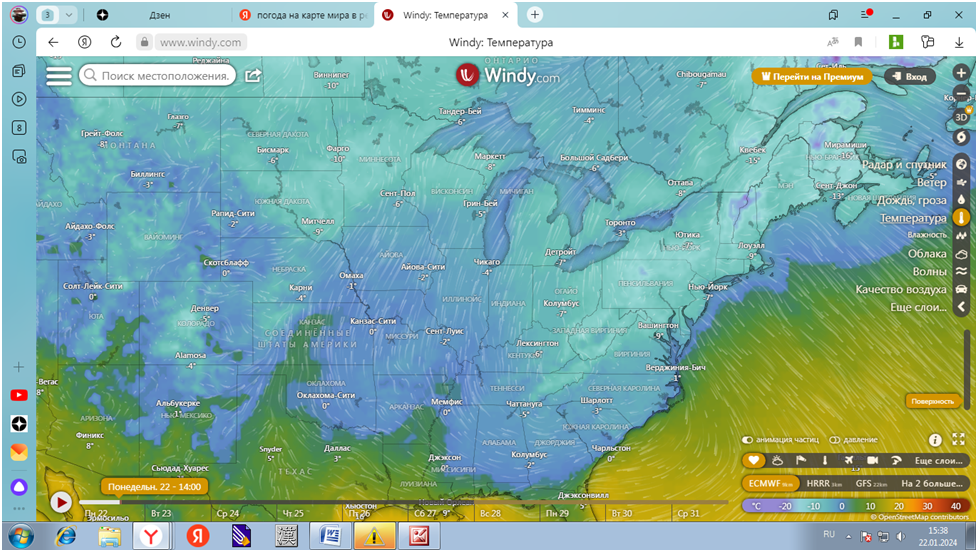Open Word from the taskbar
This screenshot has height=552, width=978.
click(329, 536)
